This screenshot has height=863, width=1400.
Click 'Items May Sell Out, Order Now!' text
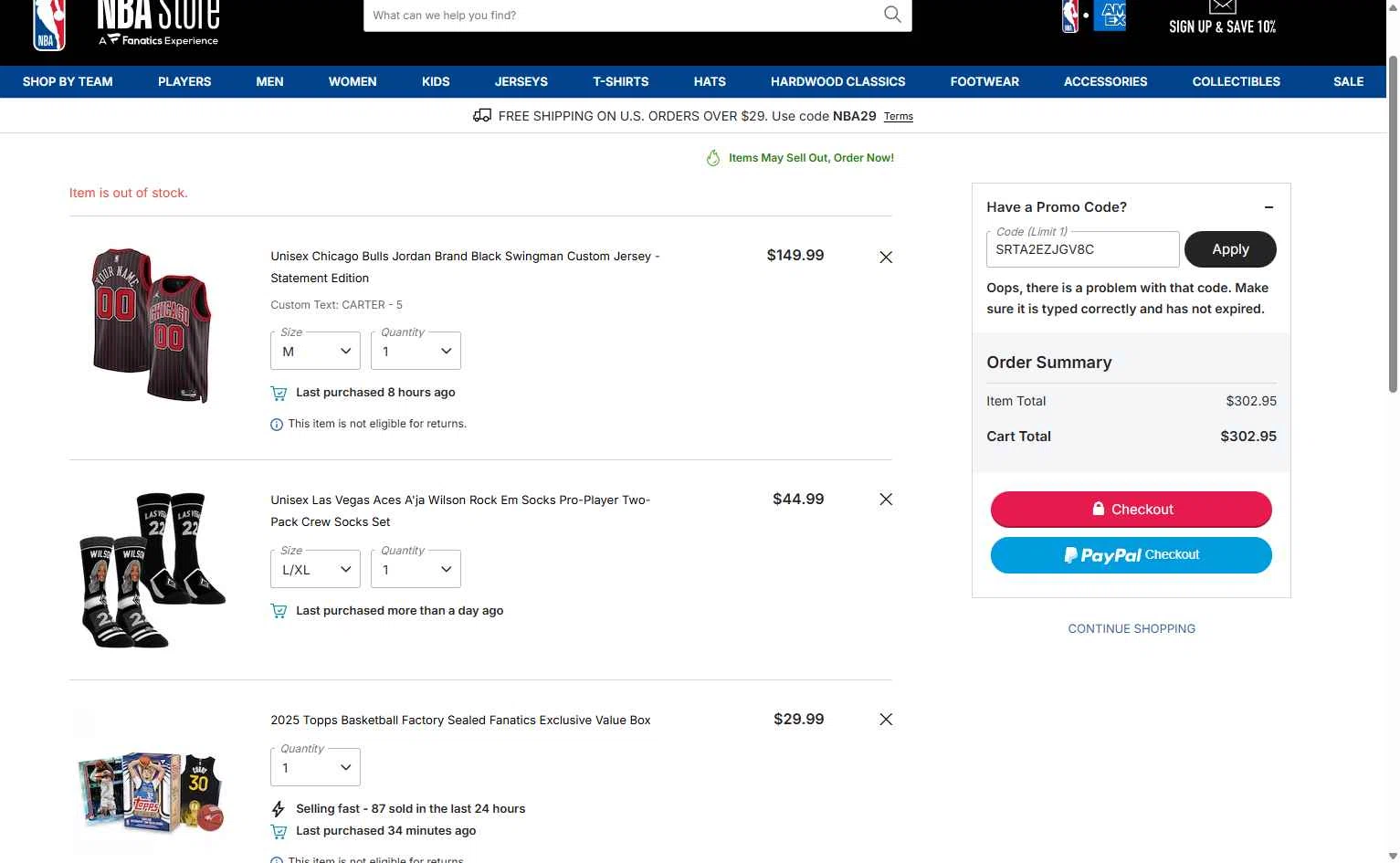pyautogui.click(x=811, y=158)
